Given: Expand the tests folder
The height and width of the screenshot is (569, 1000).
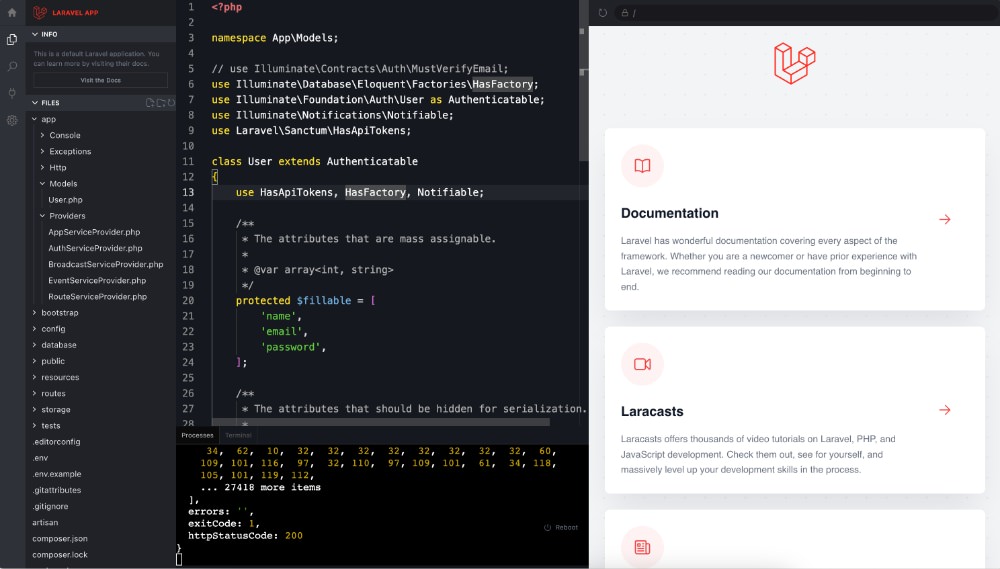Looking at the screenshot, I should pyautogui.click(x=34, y=425).
